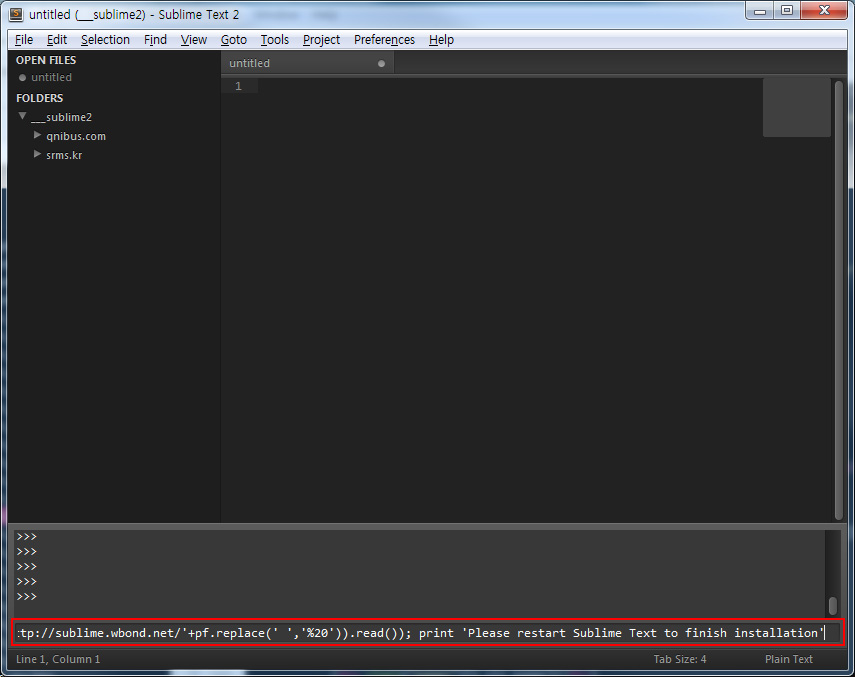Close untitled tab via its dot icon
Image resolution: width=855 pixels, height=677 pixels.
pos(381,64)
